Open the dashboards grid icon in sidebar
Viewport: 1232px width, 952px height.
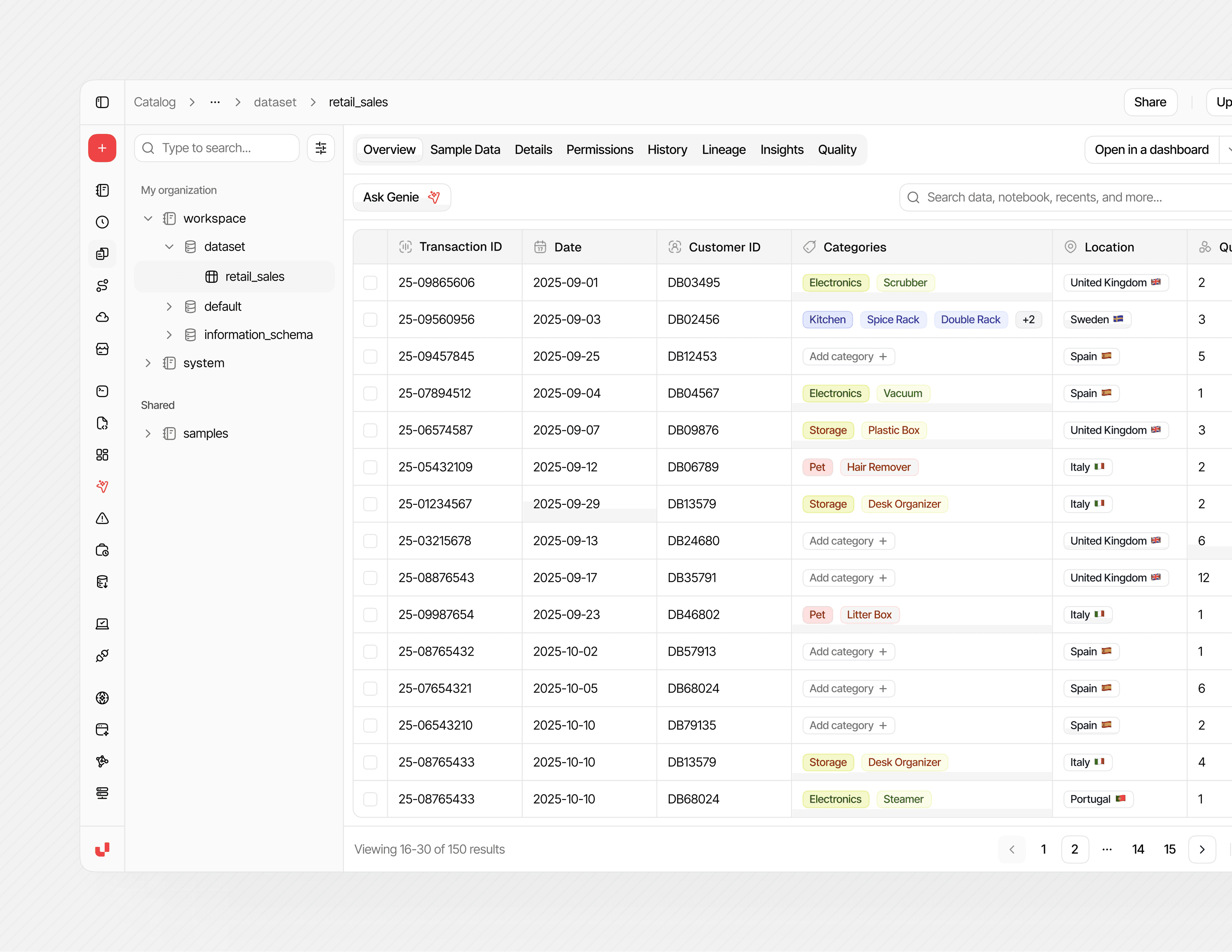102,455
